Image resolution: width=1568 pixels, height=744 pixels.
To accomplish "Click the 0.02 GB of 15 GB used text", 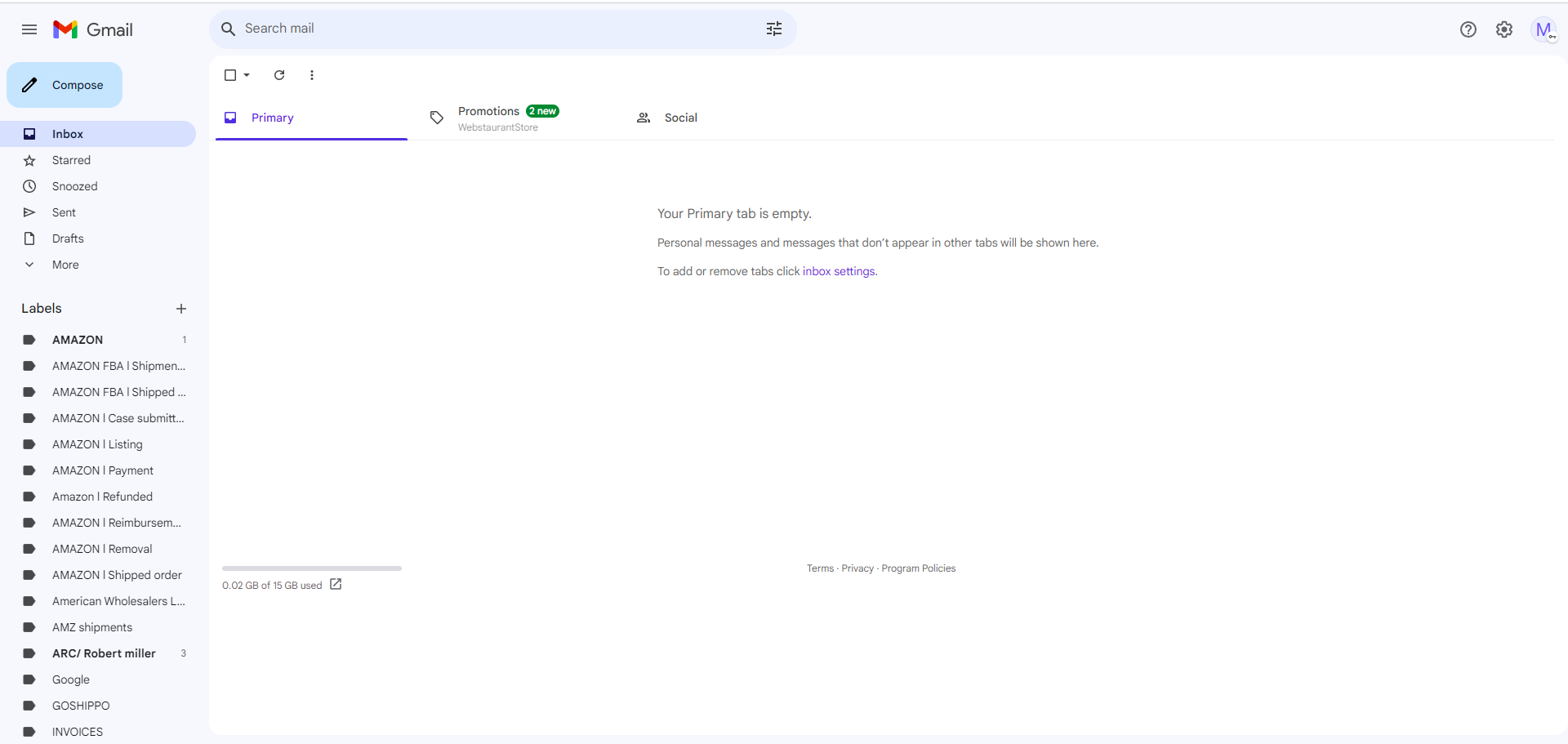I will 272,586.
